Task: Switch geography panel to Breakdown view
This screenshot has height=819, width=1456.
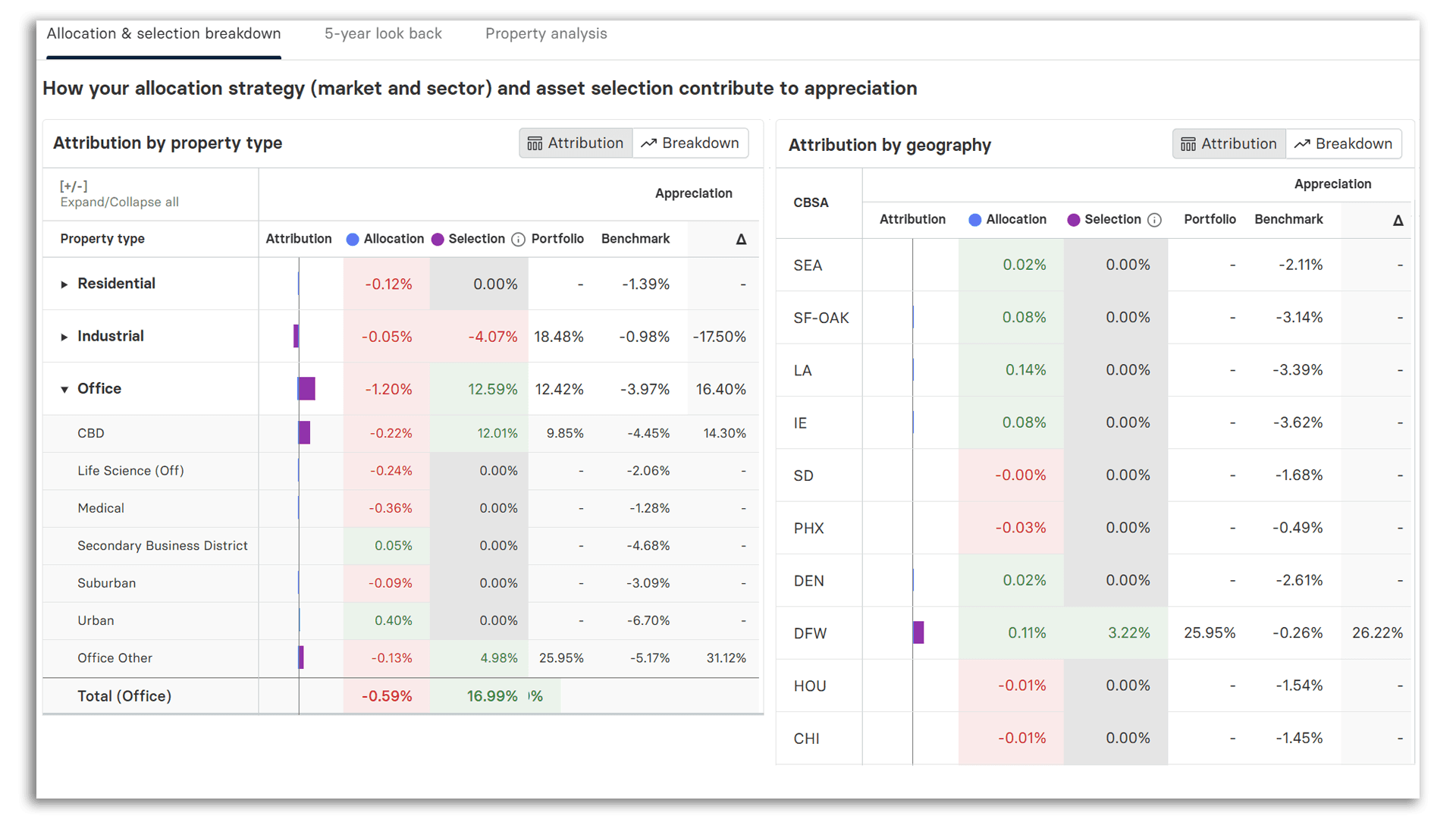Action: click(1344, 143)
